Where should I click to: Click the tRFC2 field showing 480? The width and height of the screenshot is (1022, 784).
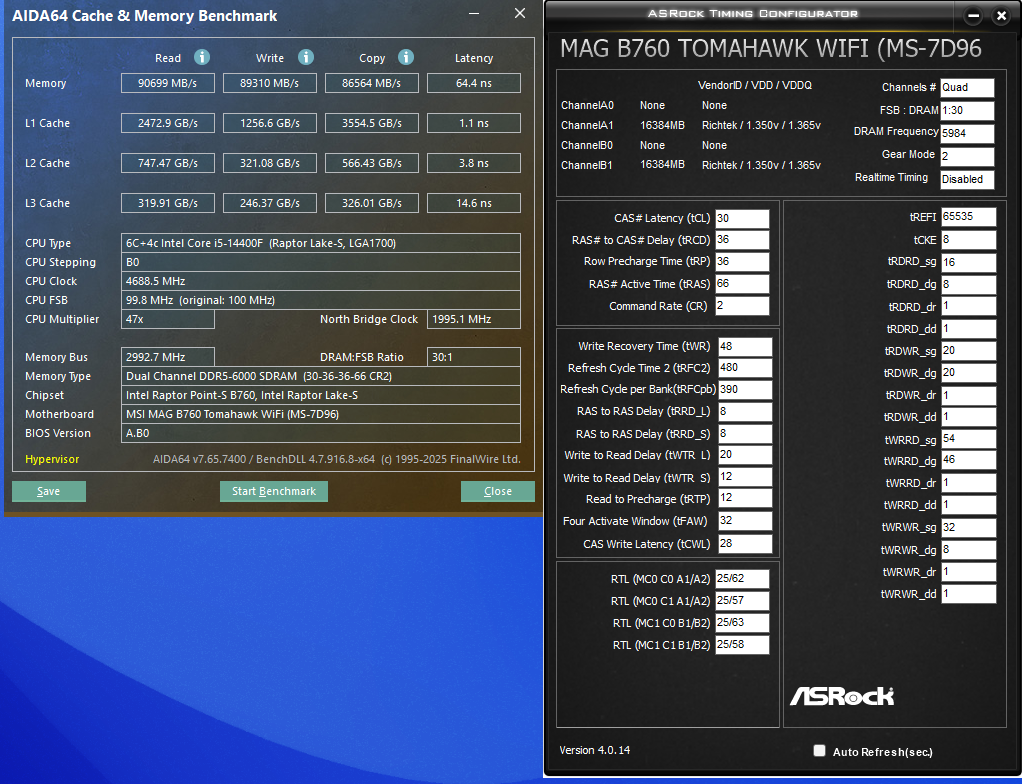coord(745,368)
